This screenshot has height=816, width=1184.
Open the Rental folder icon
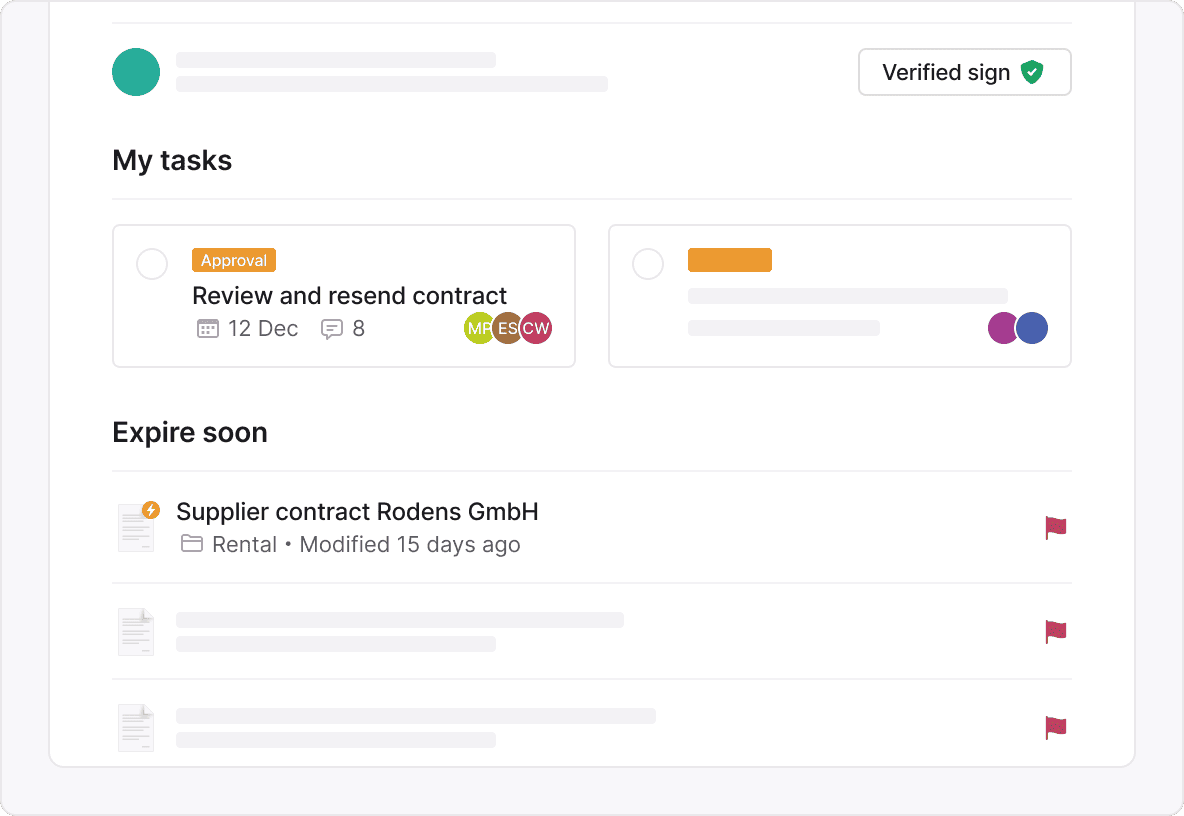tap(192, 543)
